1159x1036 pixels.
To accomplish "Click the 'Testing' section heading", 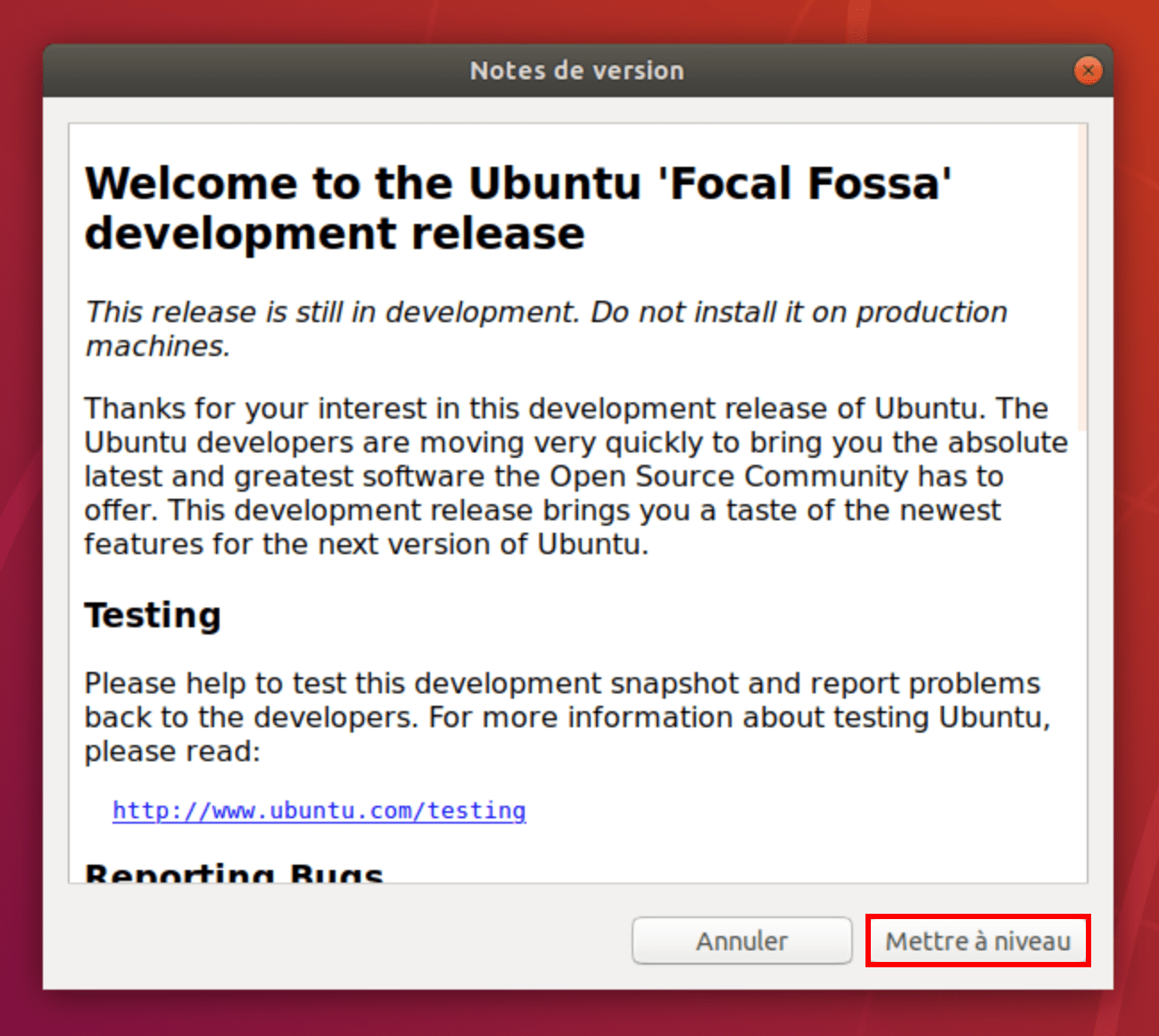I will click(x=153, y=615).
